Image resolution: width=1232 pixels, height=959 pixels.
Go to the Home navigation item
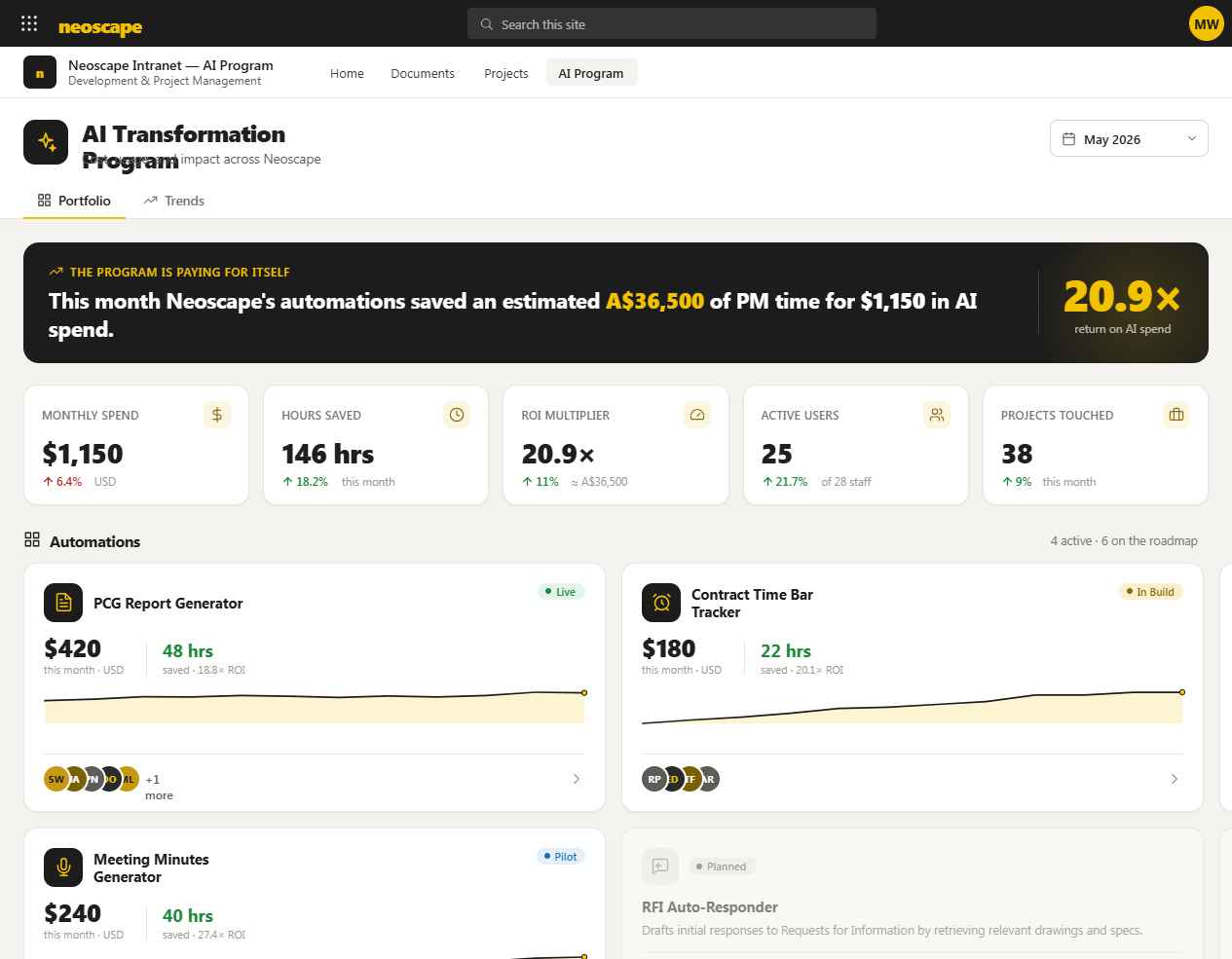click(x=347, y=73)
